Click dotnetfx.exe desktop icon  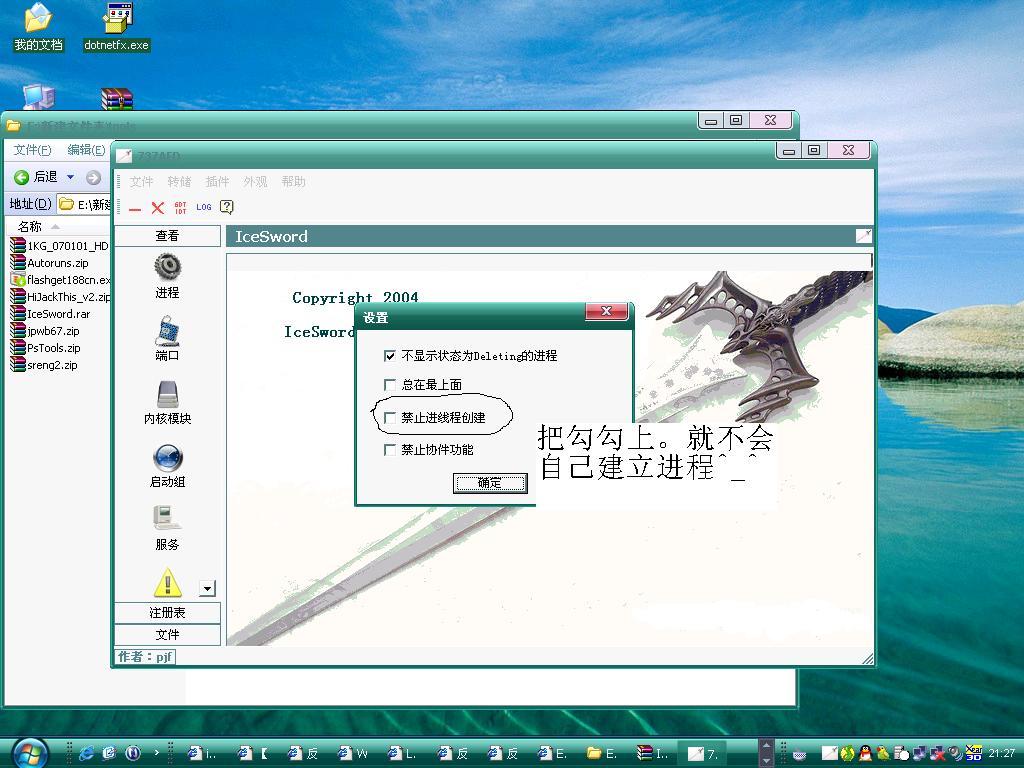tap(118, 27)
